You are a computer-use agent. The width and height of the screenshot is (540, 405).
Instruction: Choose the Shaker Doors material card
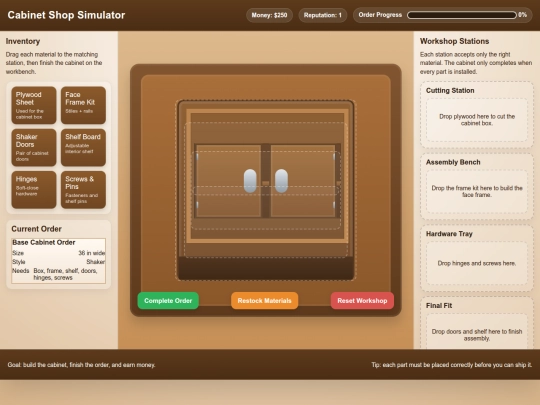click(x=34, y=147)
